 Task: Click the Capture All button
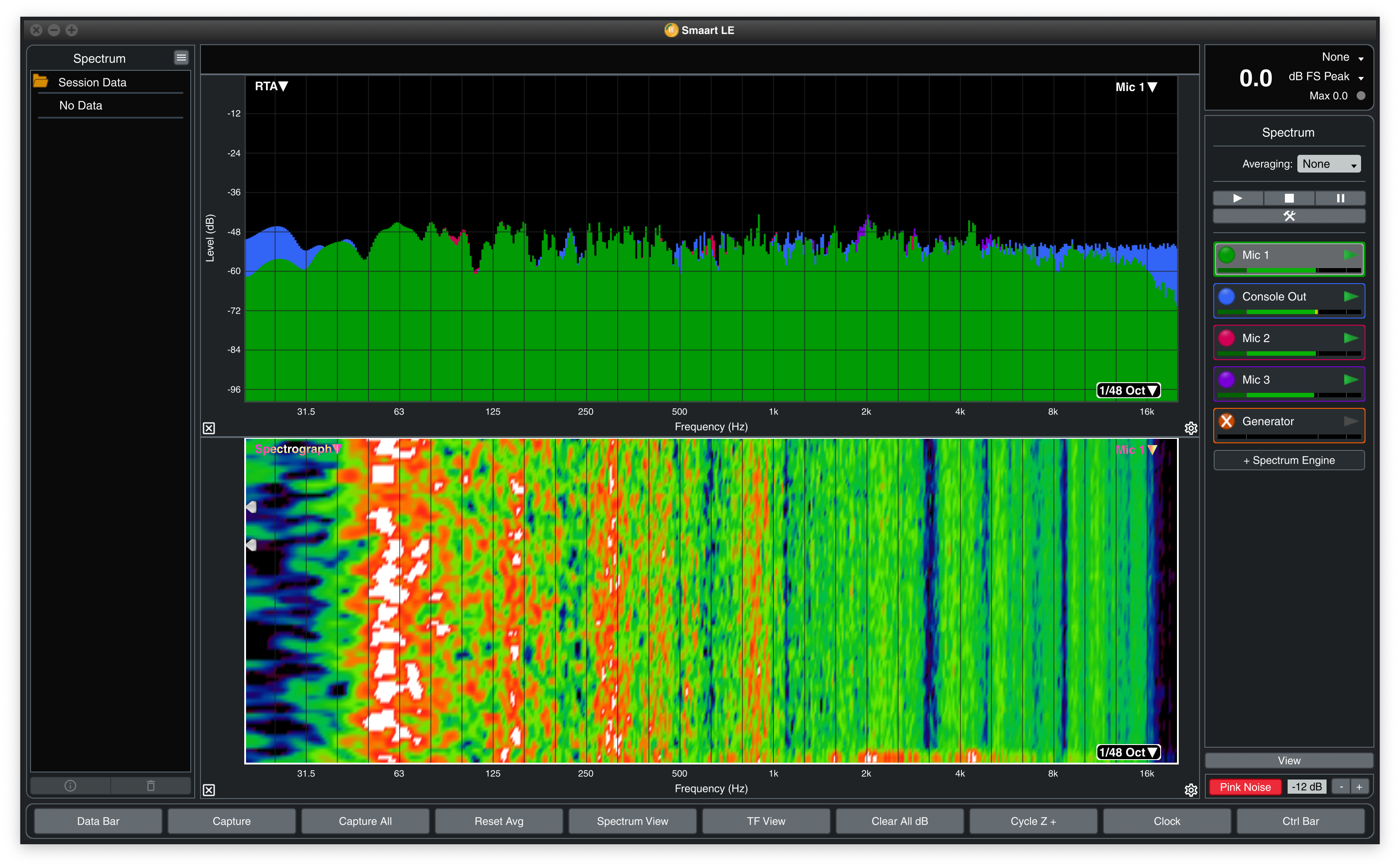(365, 821)
